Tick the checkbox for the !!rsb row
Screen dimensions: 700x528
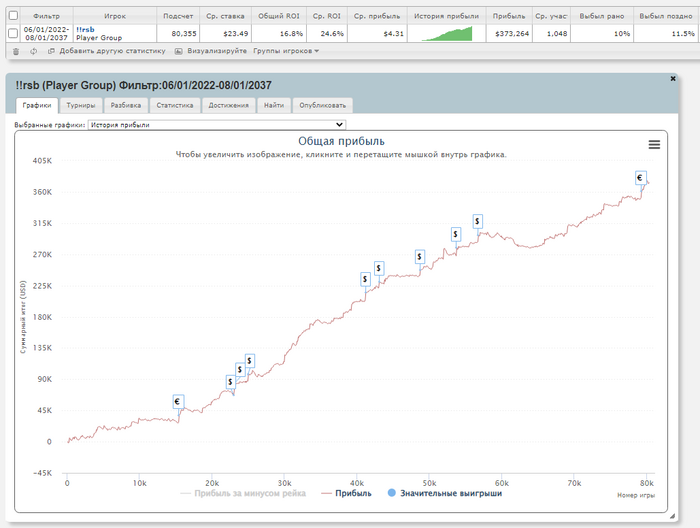(x=13, y=33)
